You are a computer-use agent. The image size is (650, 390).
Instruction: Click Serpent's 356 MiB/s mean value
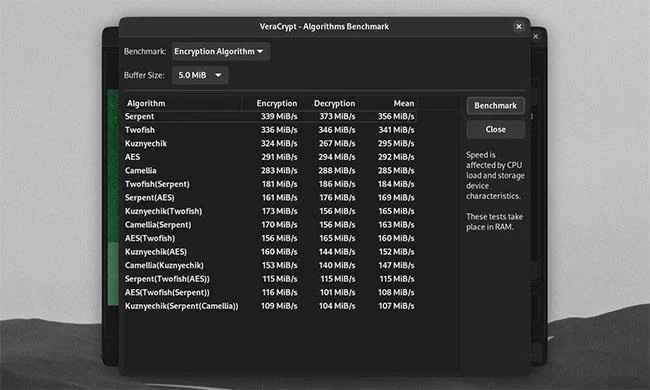pos(396,116)
